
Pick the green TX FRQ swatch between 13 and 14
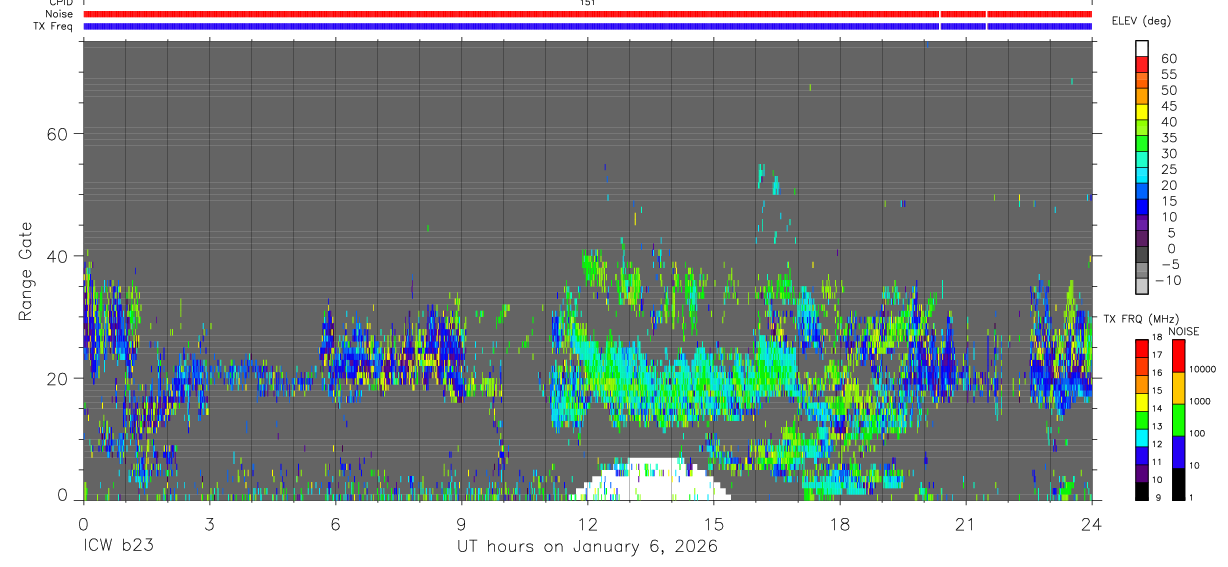1141,420
